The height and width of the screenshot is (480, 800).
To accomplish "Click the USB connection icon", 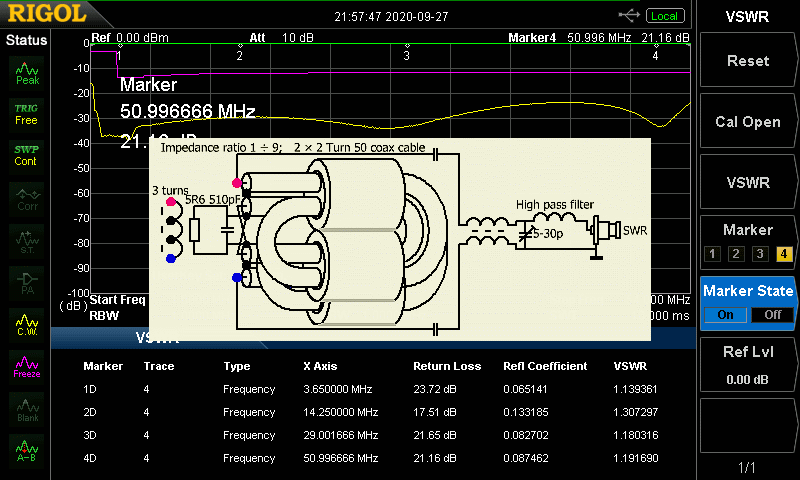I will 630,15.
